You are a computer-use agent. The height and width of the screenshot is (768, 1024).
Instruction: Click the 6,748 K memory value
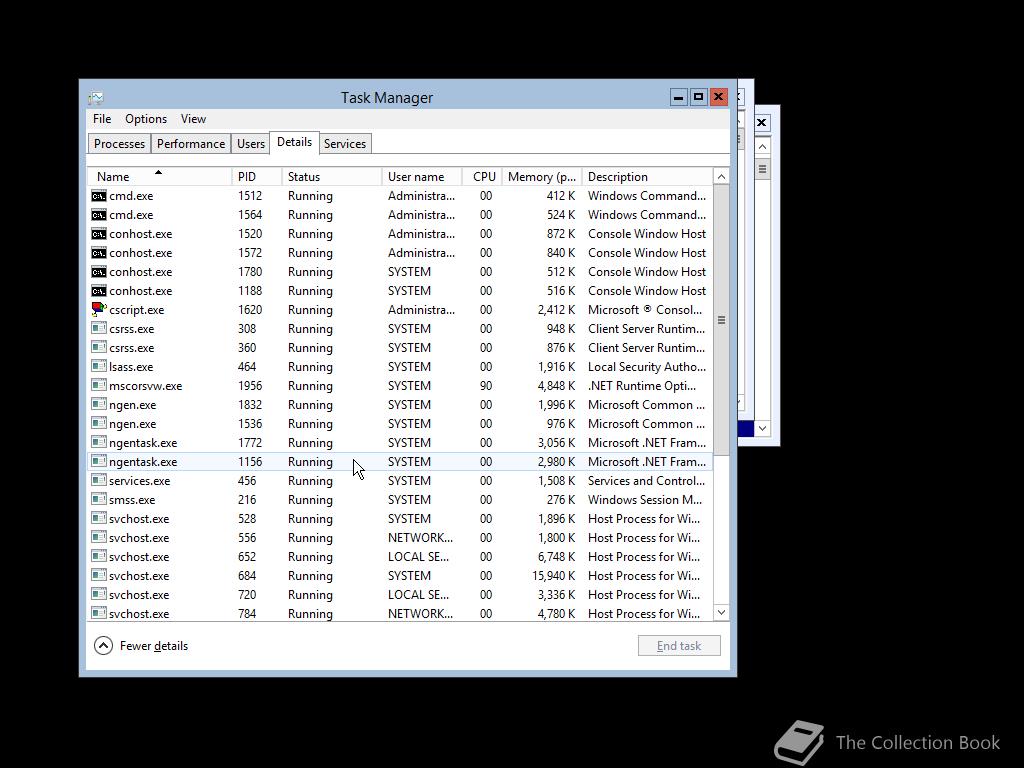556,557
